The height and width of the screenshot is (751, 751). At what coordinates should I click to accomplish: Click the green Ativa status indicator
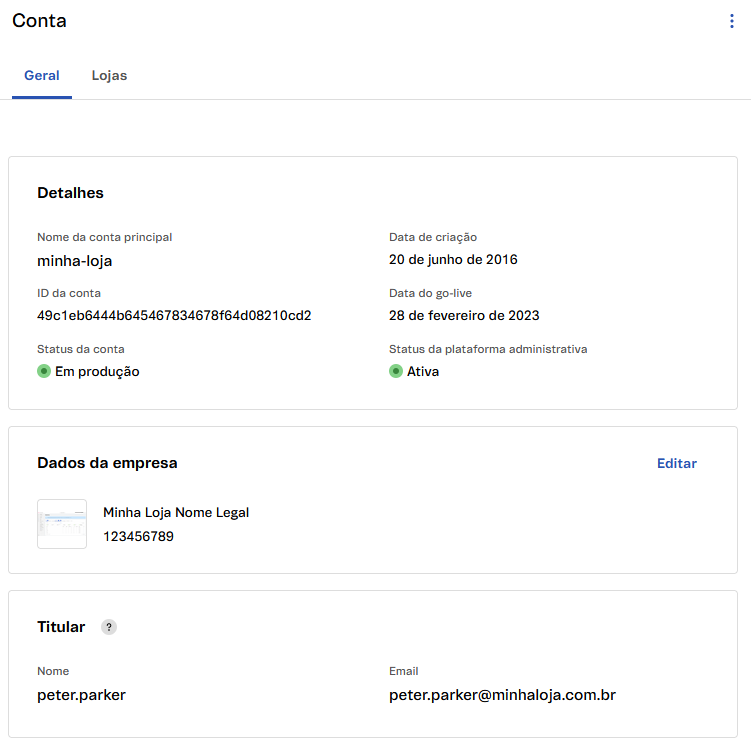click(396, 371)
